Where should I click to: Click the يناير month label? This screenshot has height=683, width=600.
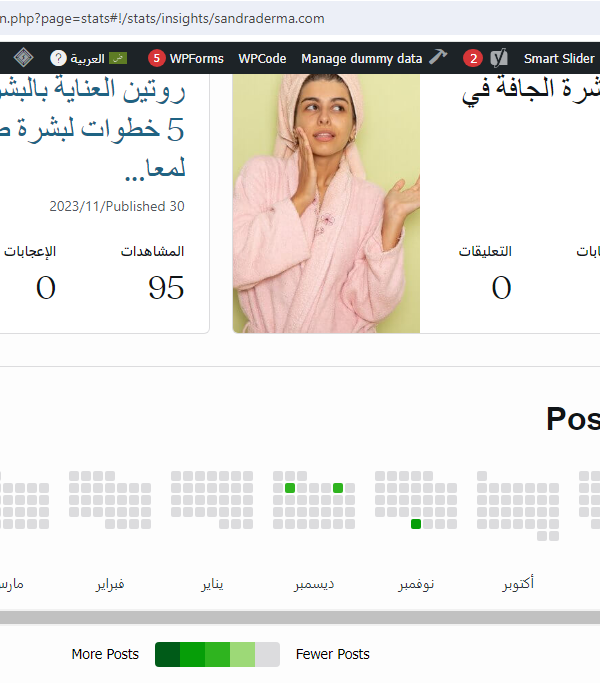click(x=212, y=584)
